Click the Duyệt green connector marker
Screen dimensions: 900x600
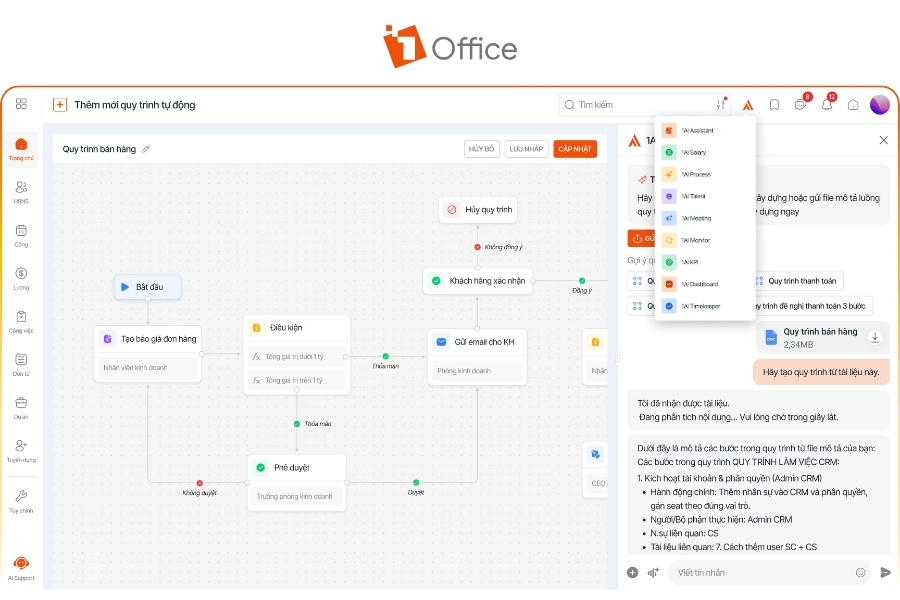pyautogui.click(x=416, y=482)
